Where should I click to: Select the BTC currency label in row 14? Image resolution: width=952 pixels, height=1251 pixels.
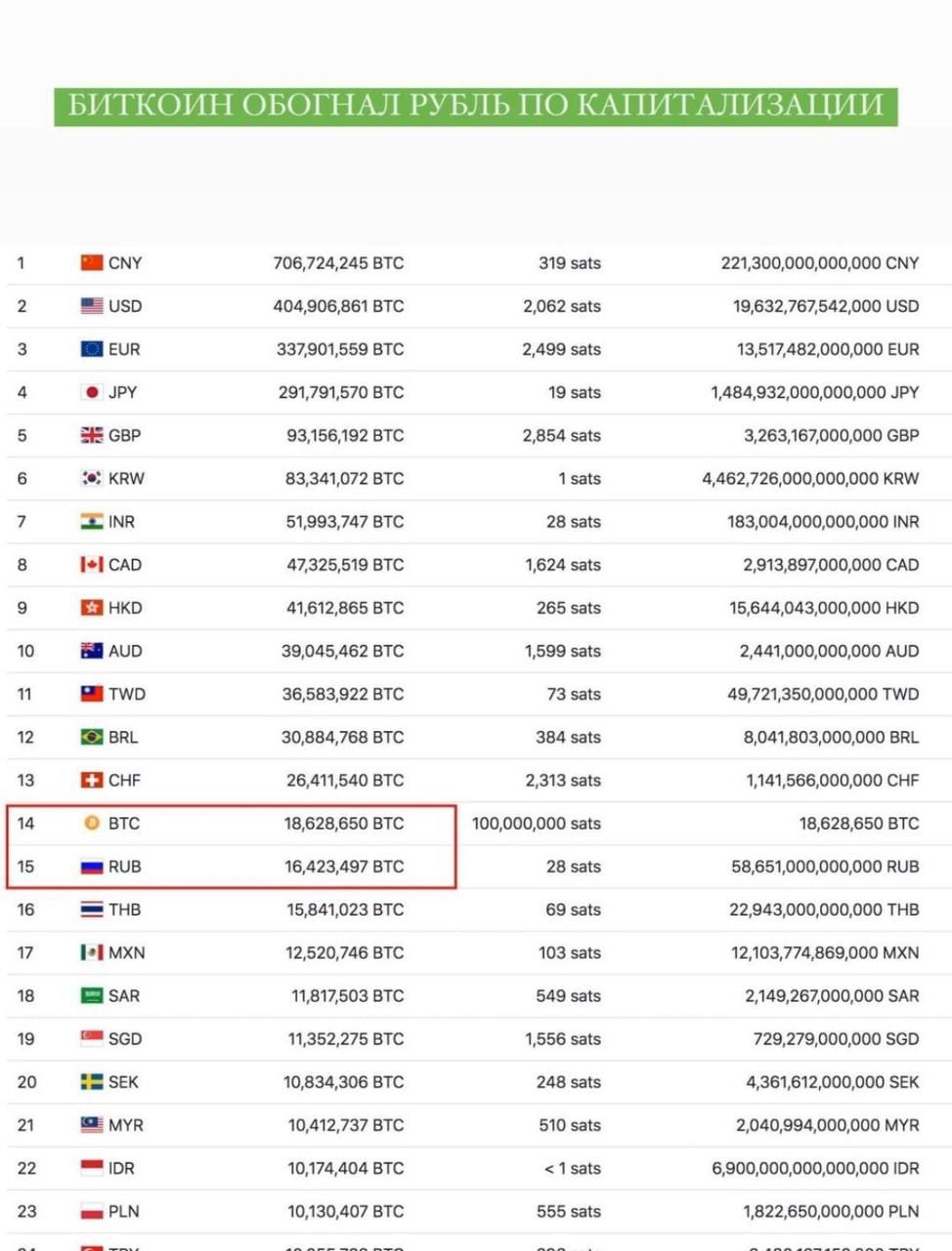pos(124,823)
